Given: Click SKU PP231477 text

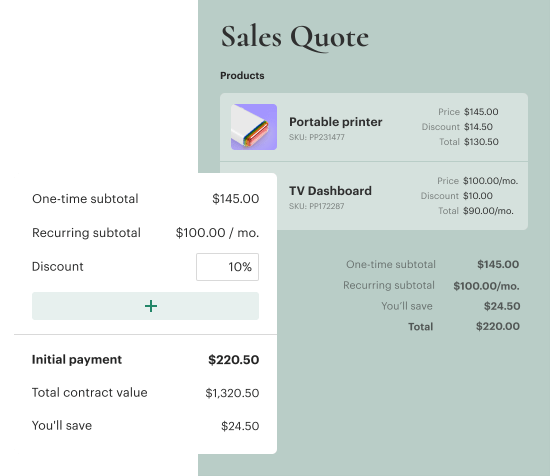Looking at the screenshot, I should click(317, 137).
